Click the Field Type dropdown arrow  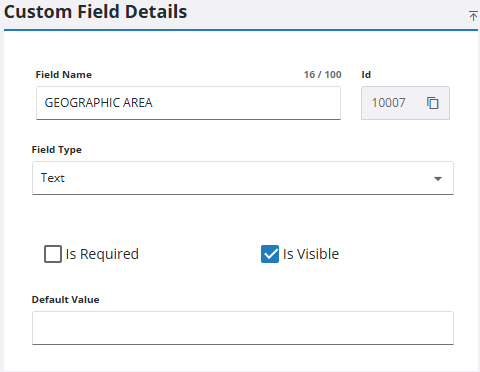coord(438,179)
